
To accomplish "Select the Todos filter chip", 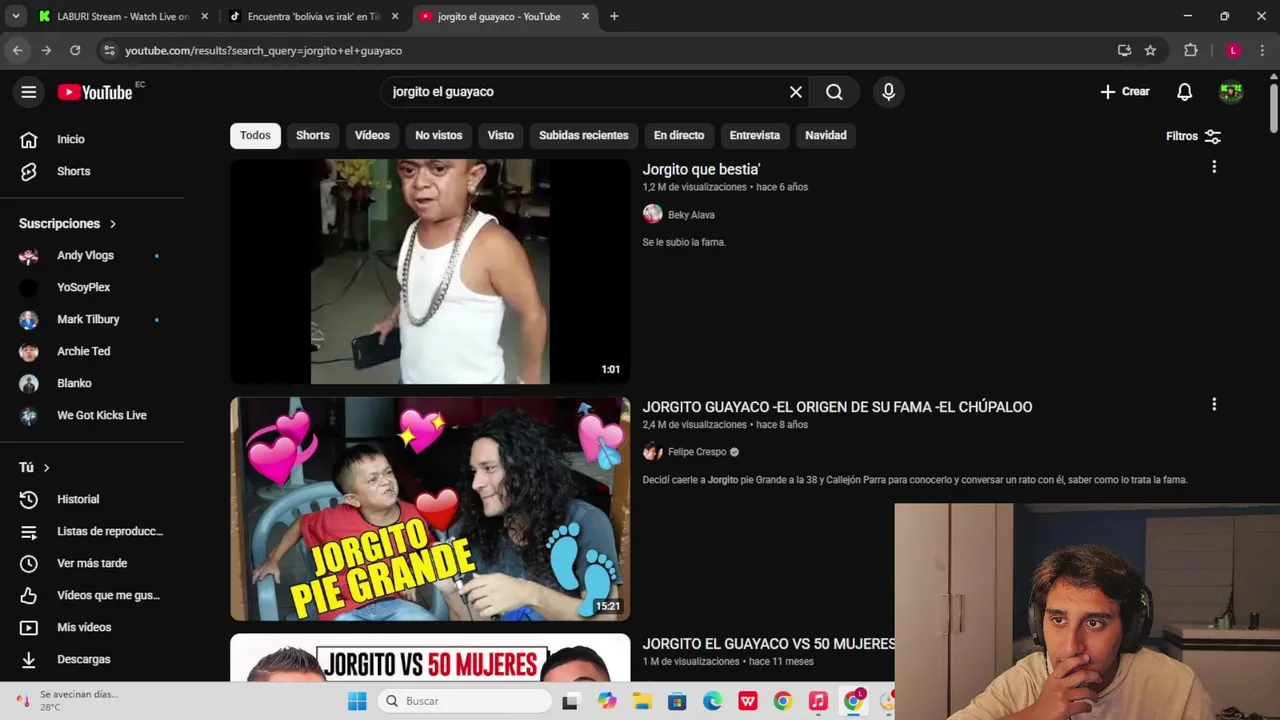I will [255, 136].
